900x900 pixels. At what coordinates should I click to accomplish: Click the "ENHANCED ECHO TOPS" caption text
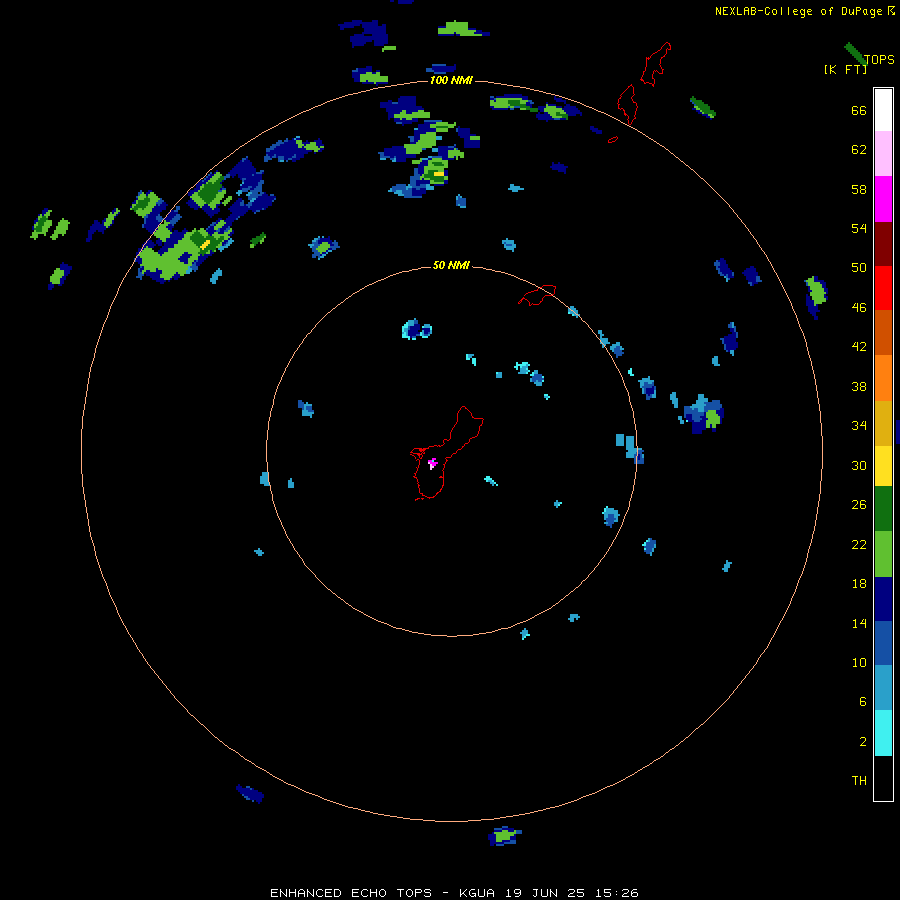(x=351, y=893)
